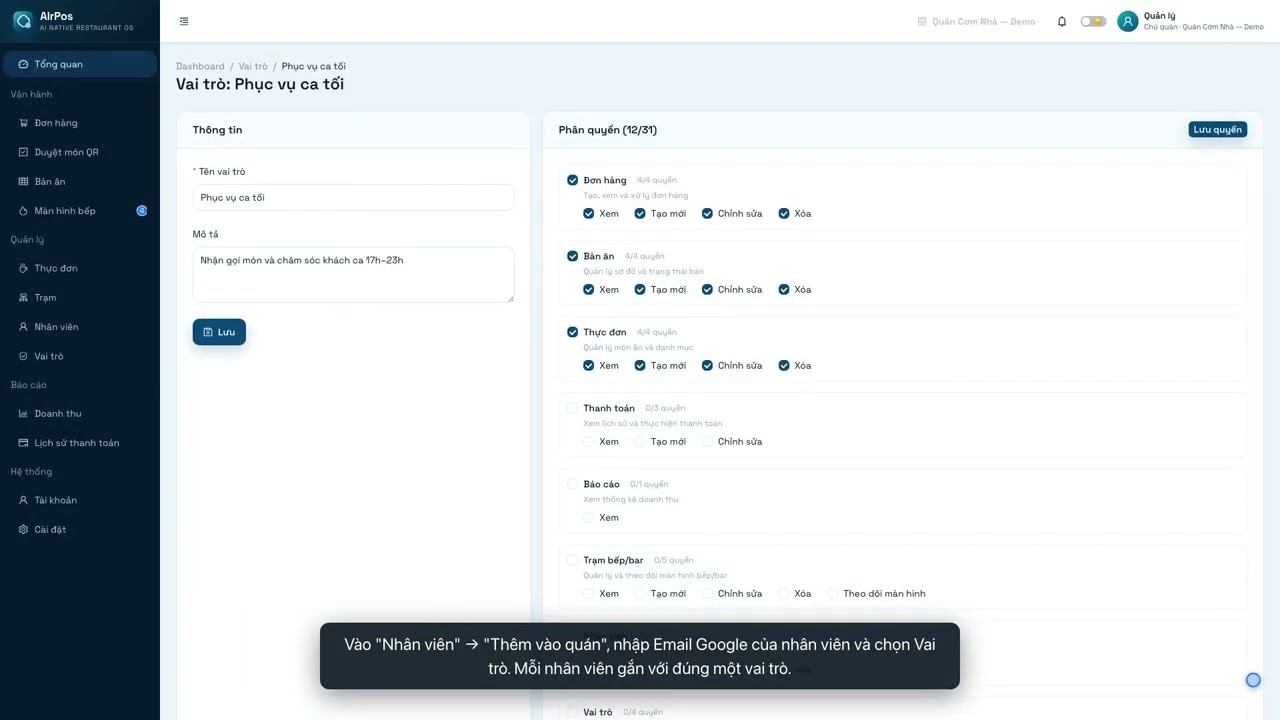Click the AIrPos logo icon
This screenshot has height=720, width=1280.
tap(22, 21)
